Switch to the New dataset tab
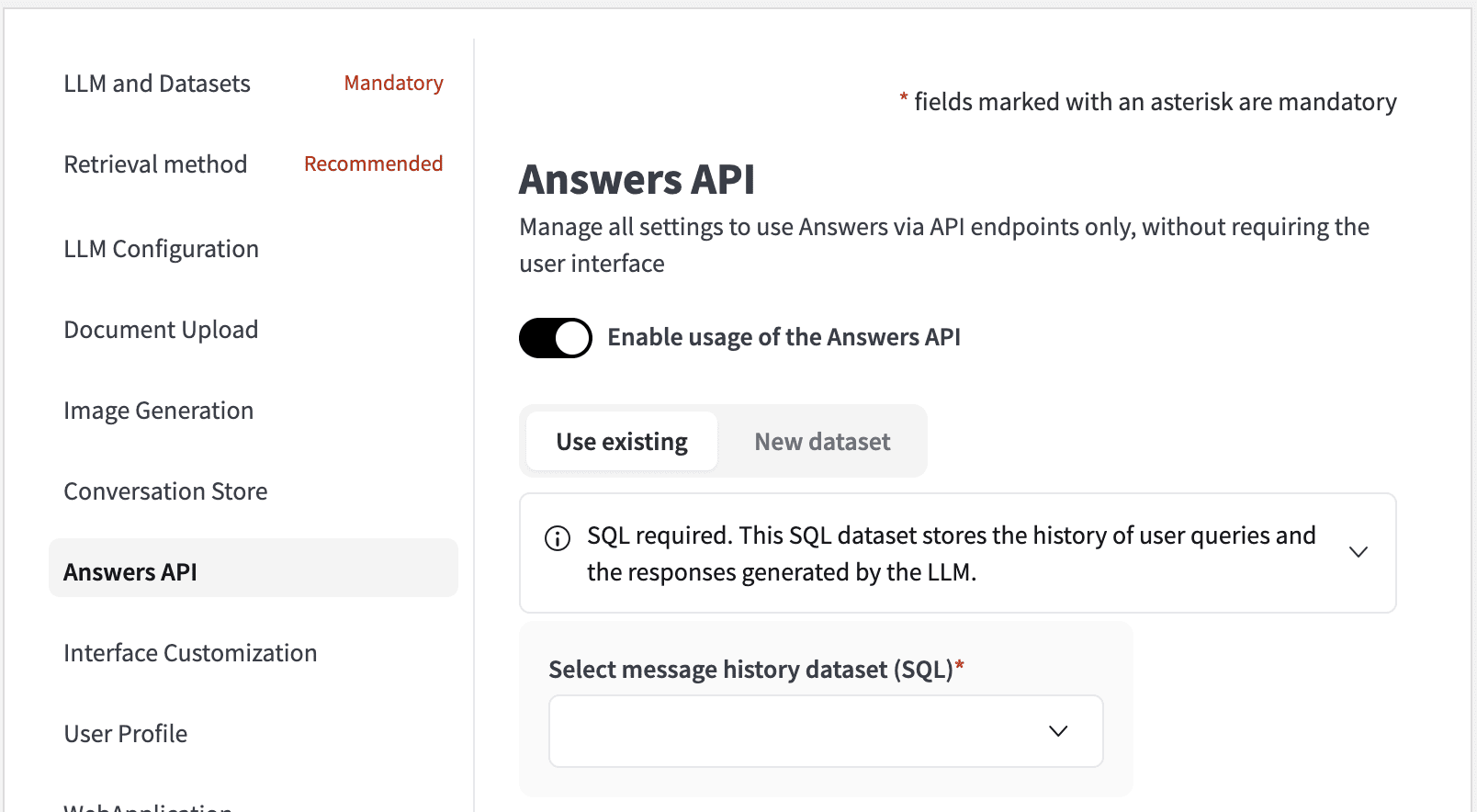Image resolution: width=1477 pixels, height=812 pixels. [822, 441]
